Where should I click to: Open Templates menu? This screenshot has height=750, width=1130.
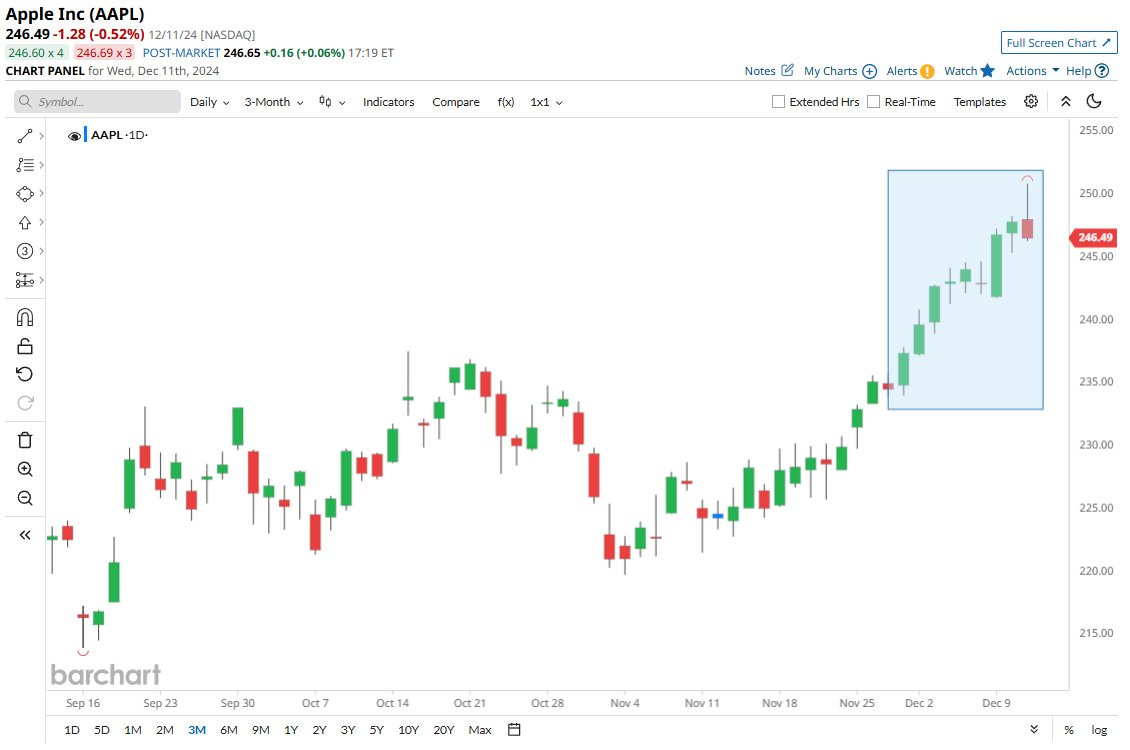coord(979,102)
